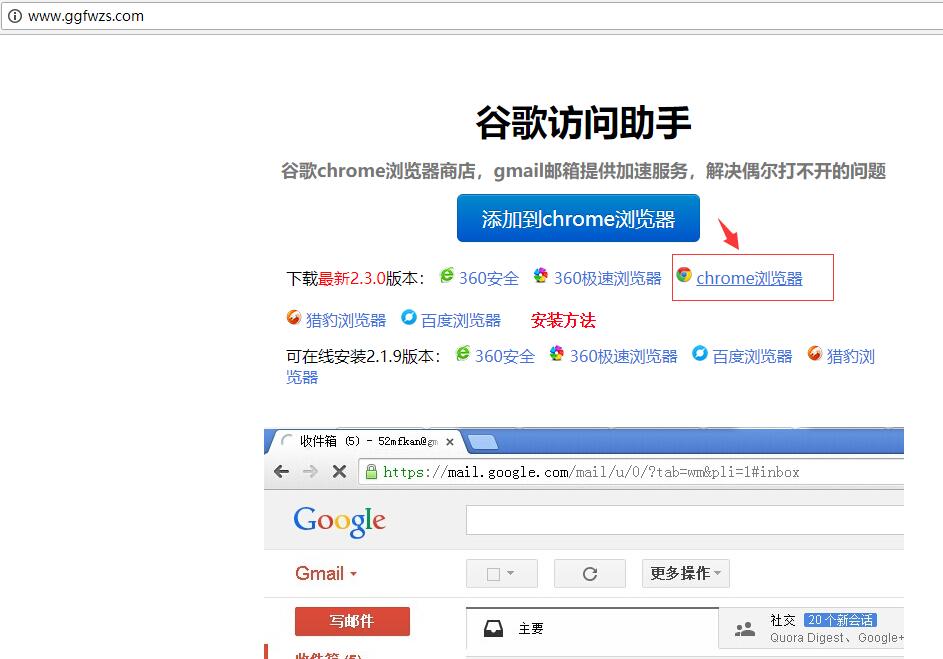The image size is (943, 659).
Task: Open 360极速浏览器 link in 2.1.9 row
Action: pos(623,357)
